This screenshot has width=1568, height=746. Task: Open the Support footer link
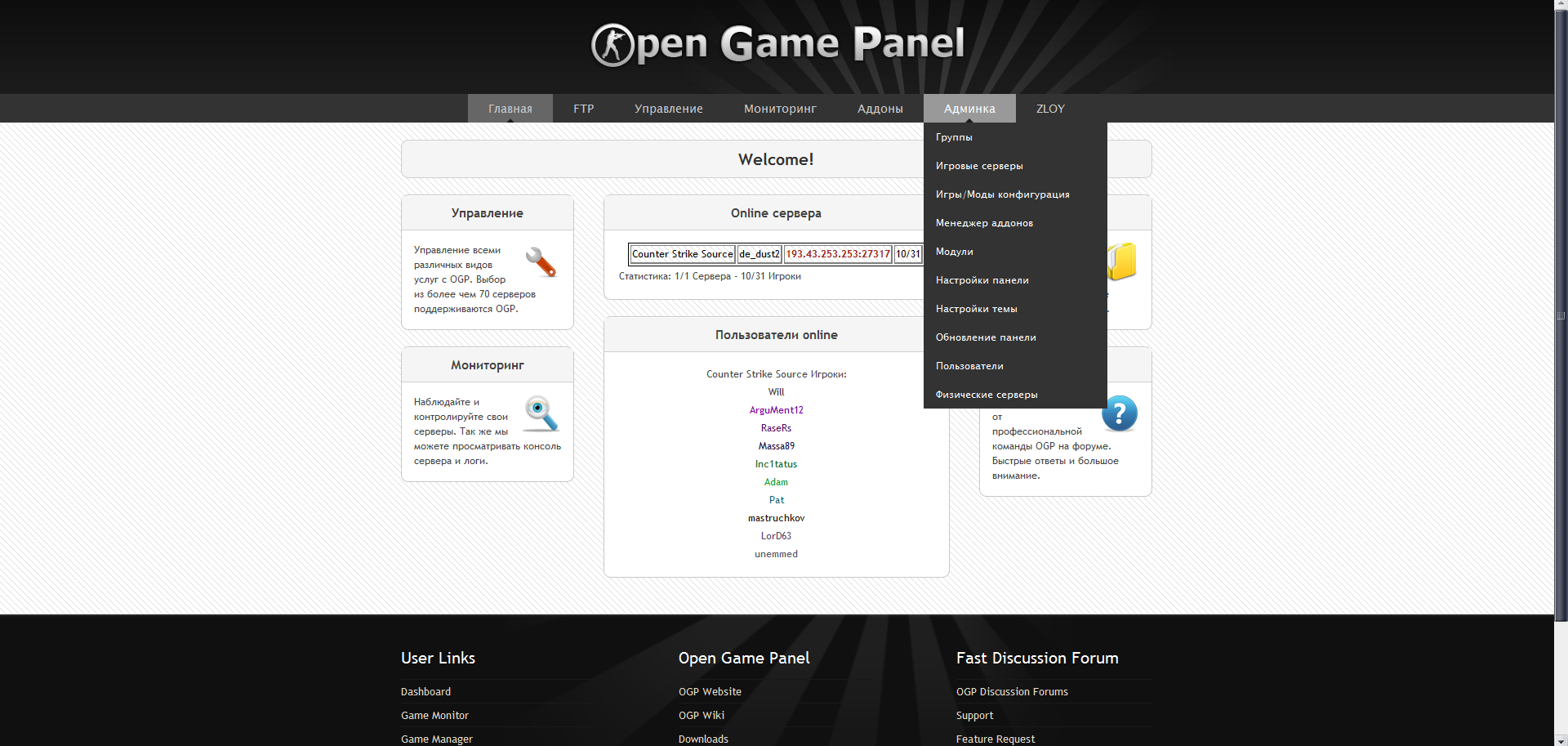coord(975,715)
